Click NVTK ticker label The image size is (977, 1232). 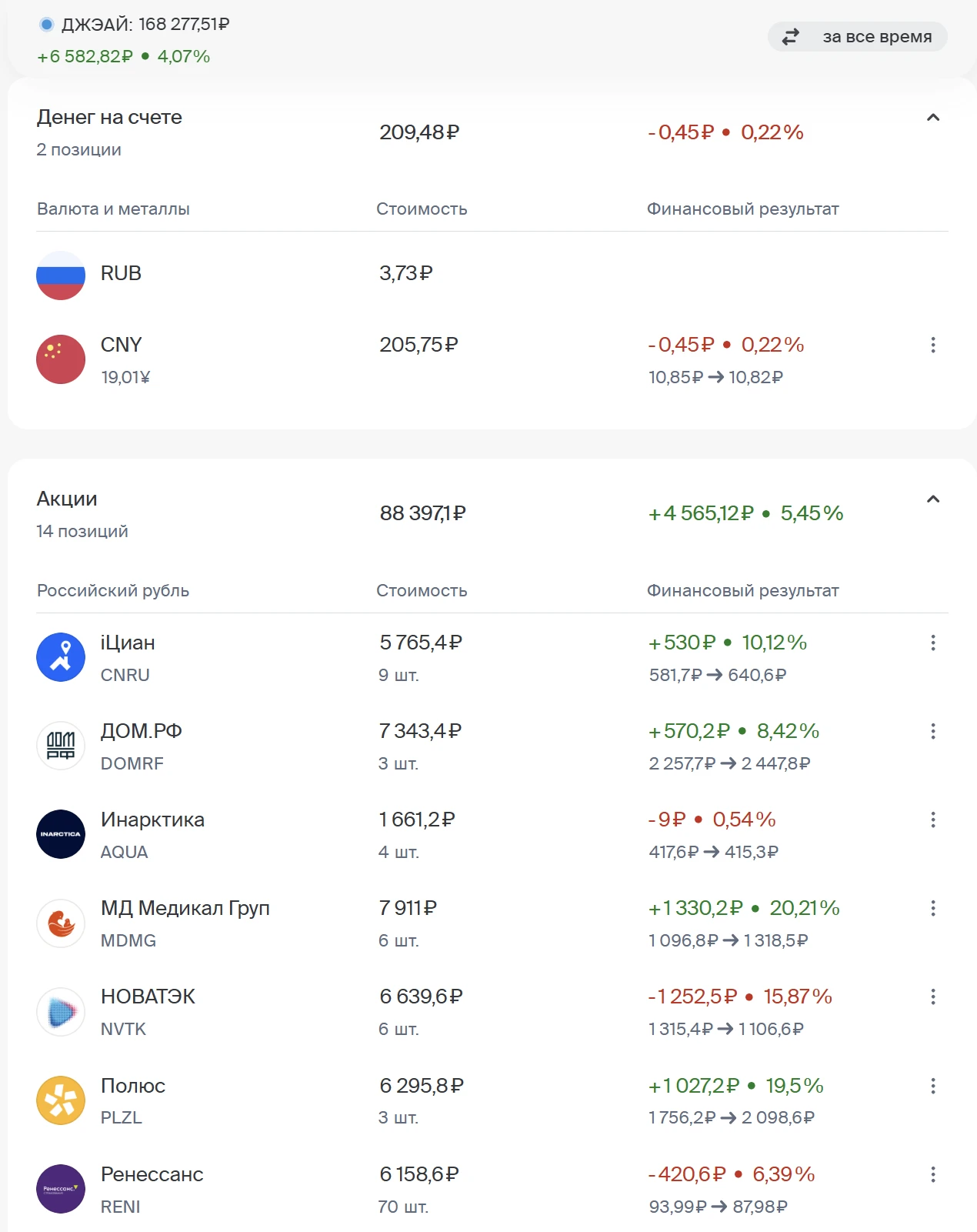(123, 1029)
